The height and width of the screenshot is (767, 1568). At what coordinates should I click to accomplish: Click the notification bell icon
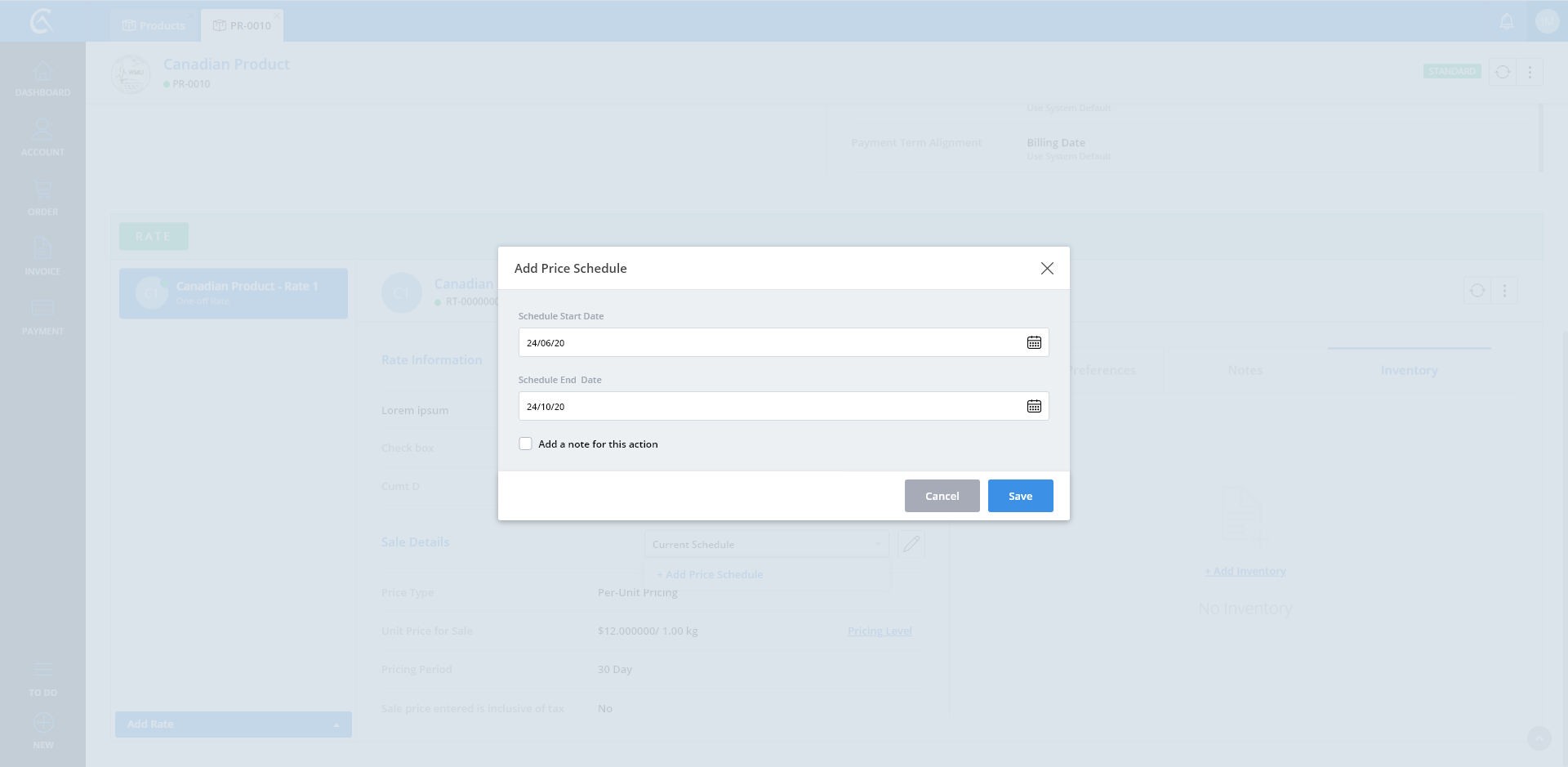[x=1507, y=22]
